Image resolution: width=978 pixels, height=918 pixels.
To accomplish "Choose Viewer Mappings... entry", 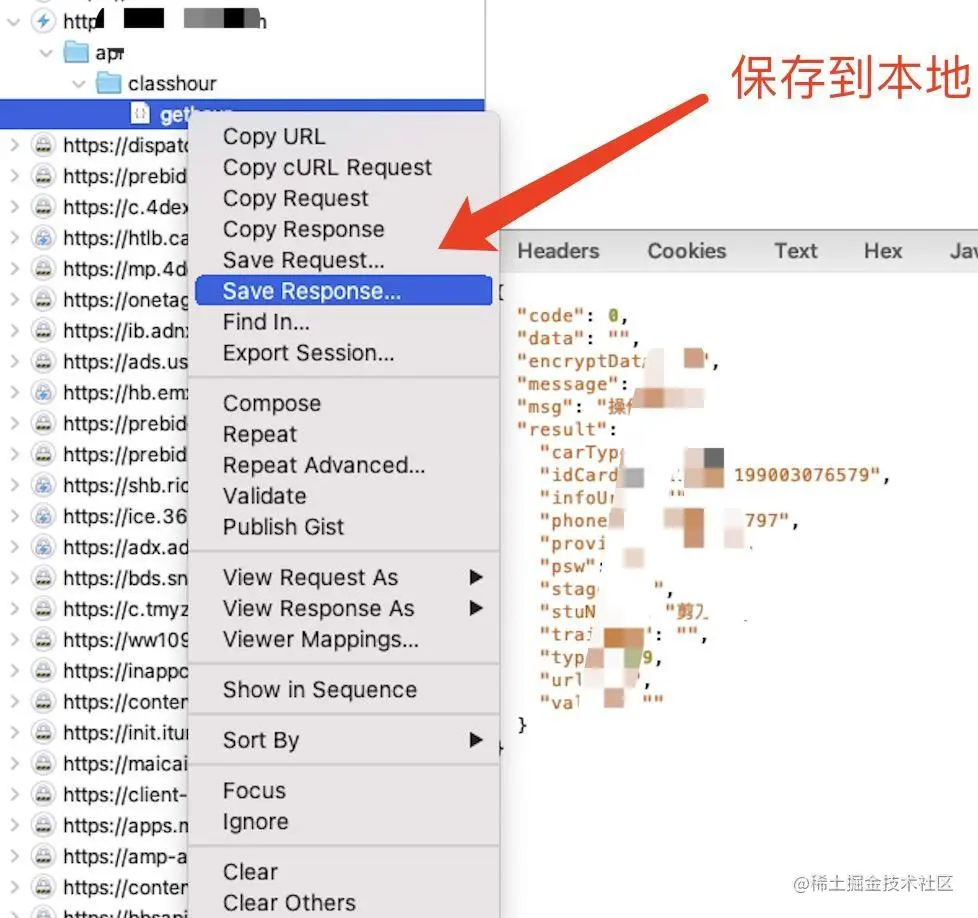I will [321, 639].
